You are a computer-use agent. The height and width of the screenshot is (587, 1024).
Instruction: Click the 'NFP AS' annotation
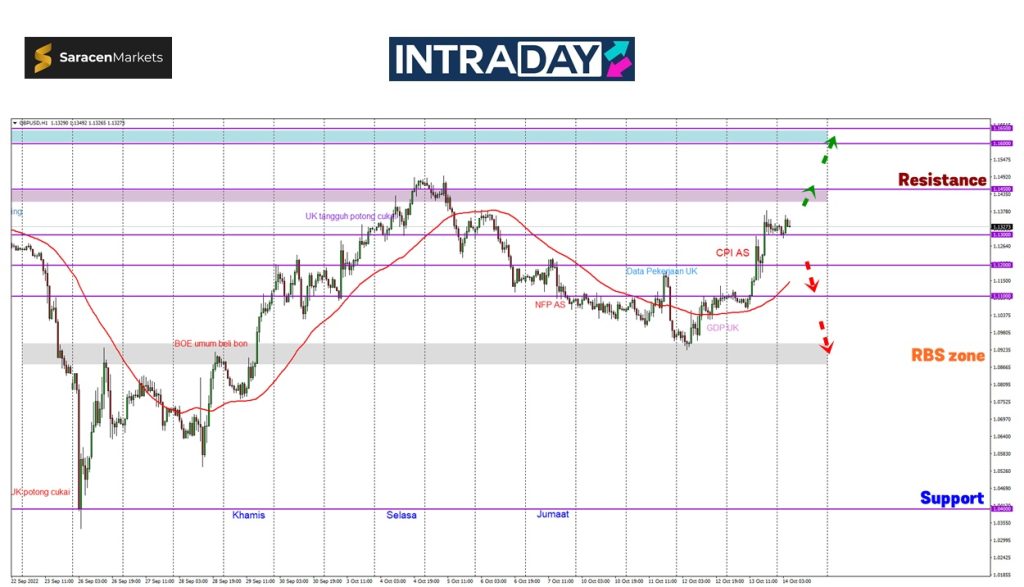click(549, 304)
